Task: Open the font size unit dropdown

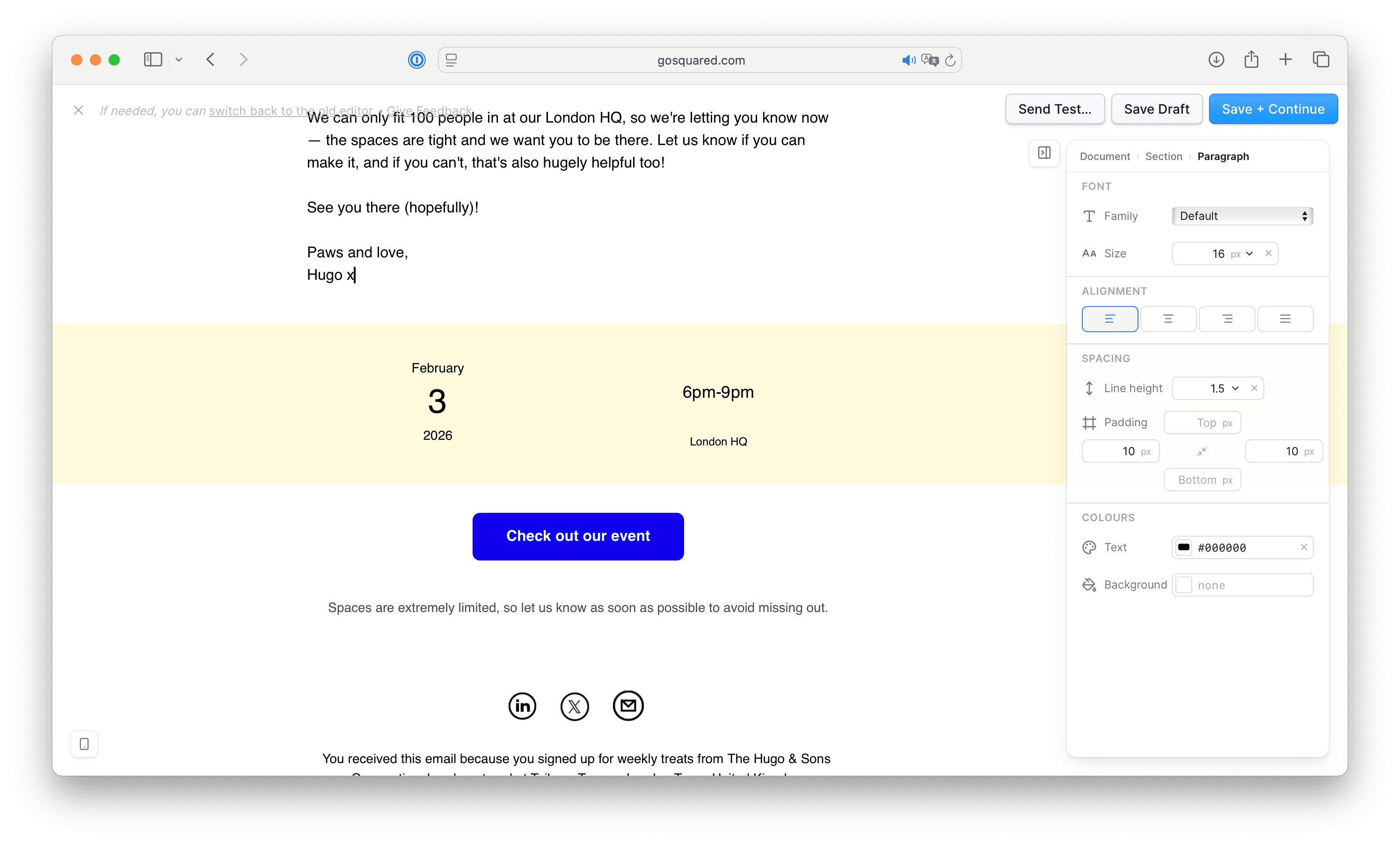Action: pos(1241,254)
